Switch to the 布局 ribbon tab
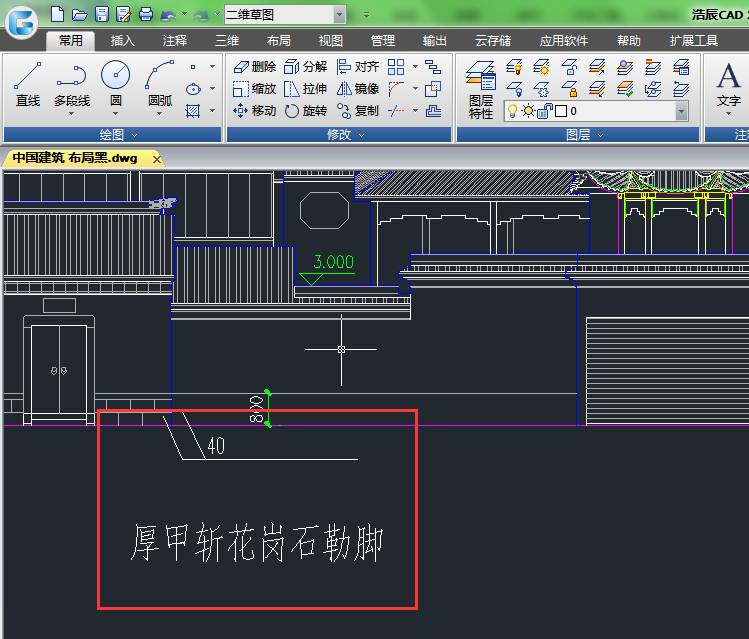Viewport: 749px width, 639px height. point(279,41)
